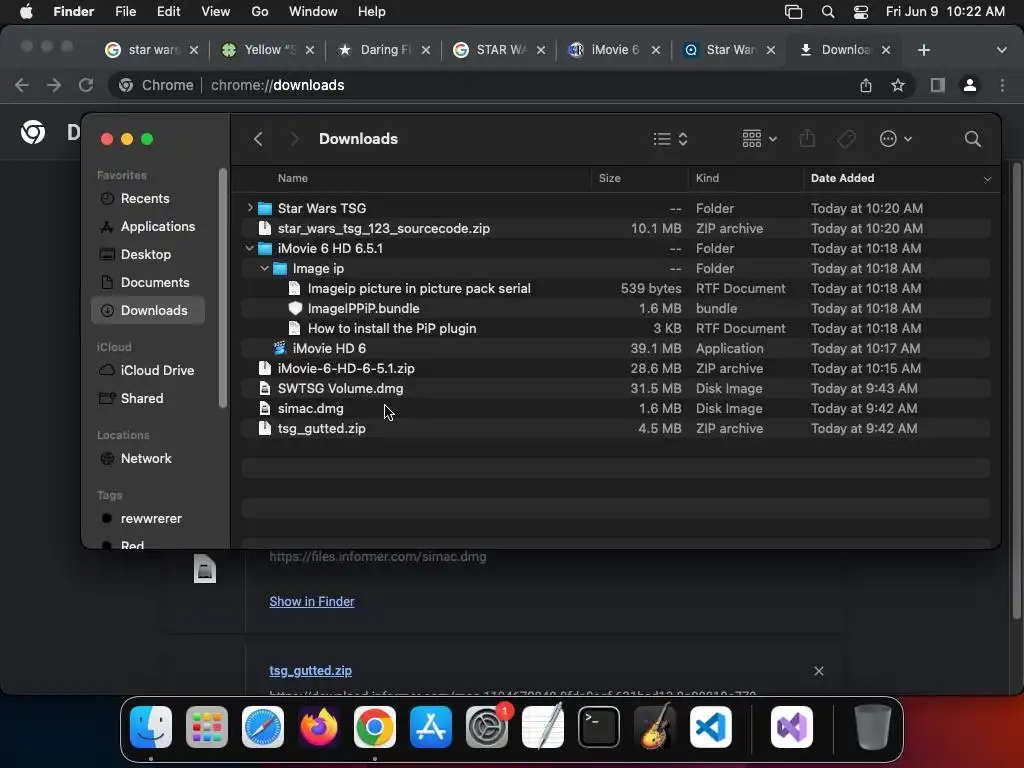The height and width of the screenshot is (768, 1024).
Task: Open Visual Studio Code in Dock
Action: pos(711,727)
